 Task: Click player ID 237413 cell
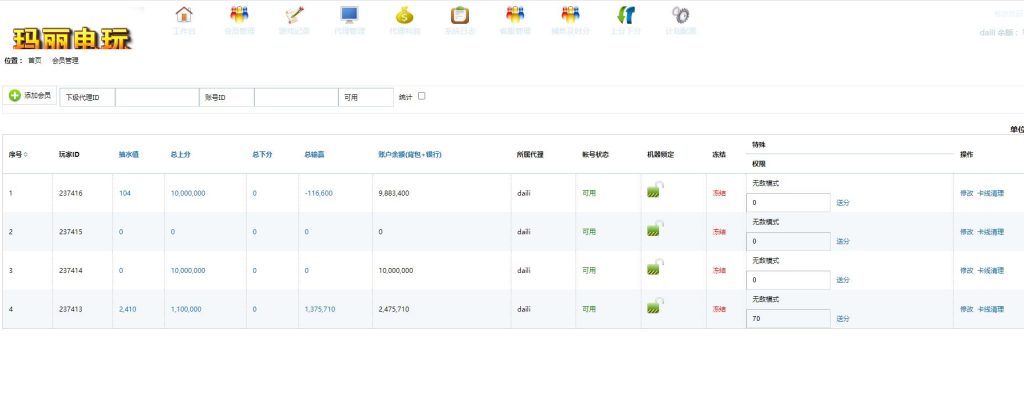(69, 309)
